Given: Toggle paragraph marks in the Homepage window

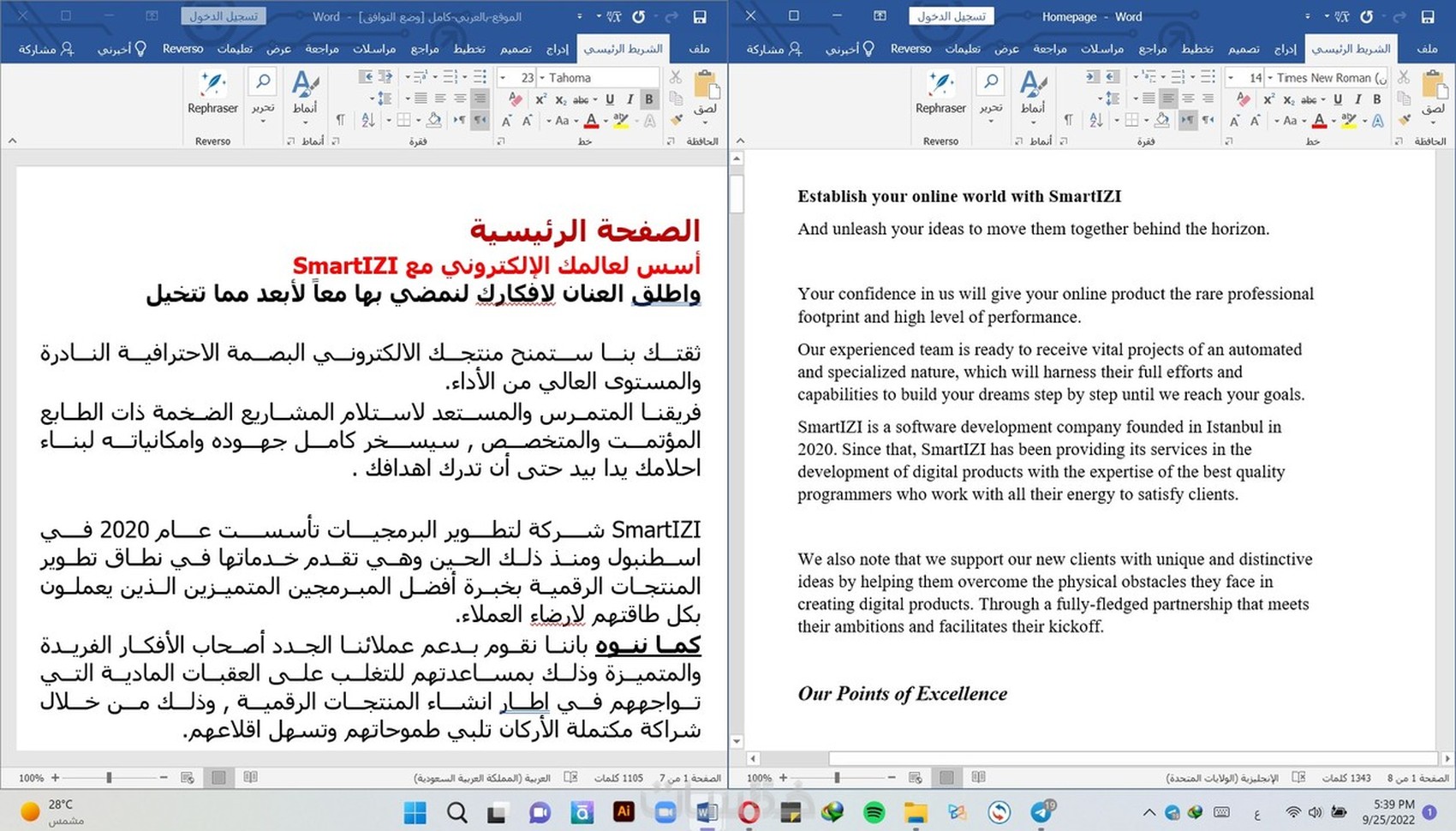Looking at the screenshot, I should [x=1069, y=121].
